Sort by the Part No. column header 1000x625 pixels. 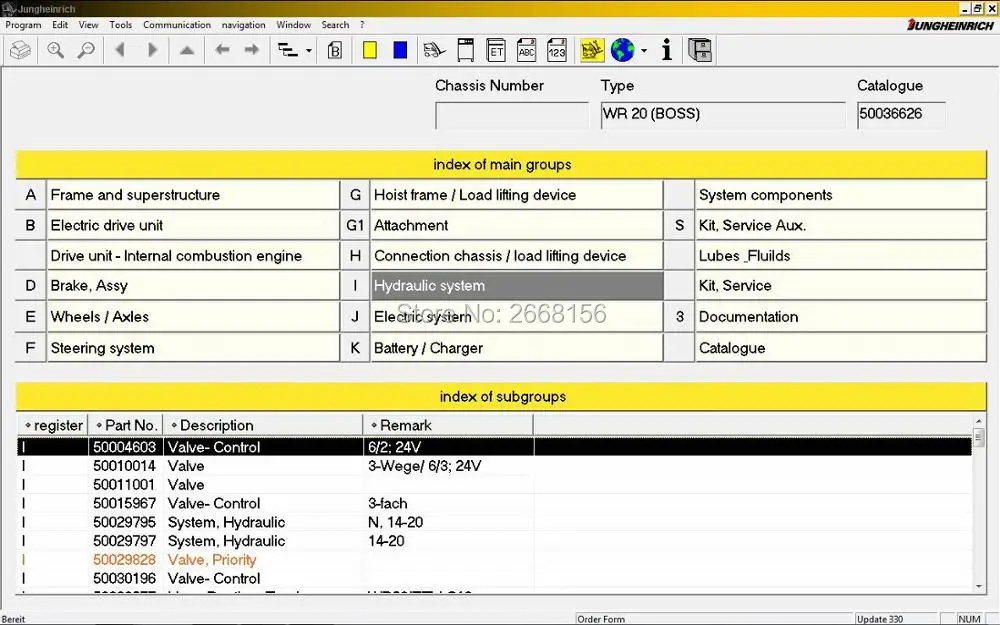pyautogui.click(x=126, y=425)
